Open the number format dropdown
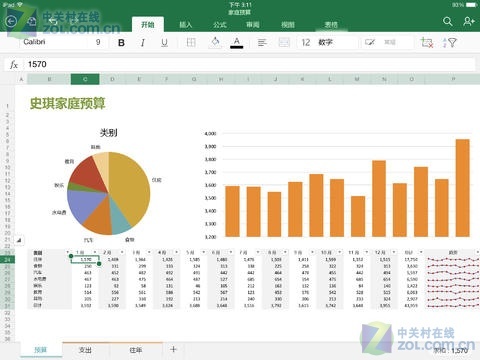480x360 pixels. click(x=327, y=42)
